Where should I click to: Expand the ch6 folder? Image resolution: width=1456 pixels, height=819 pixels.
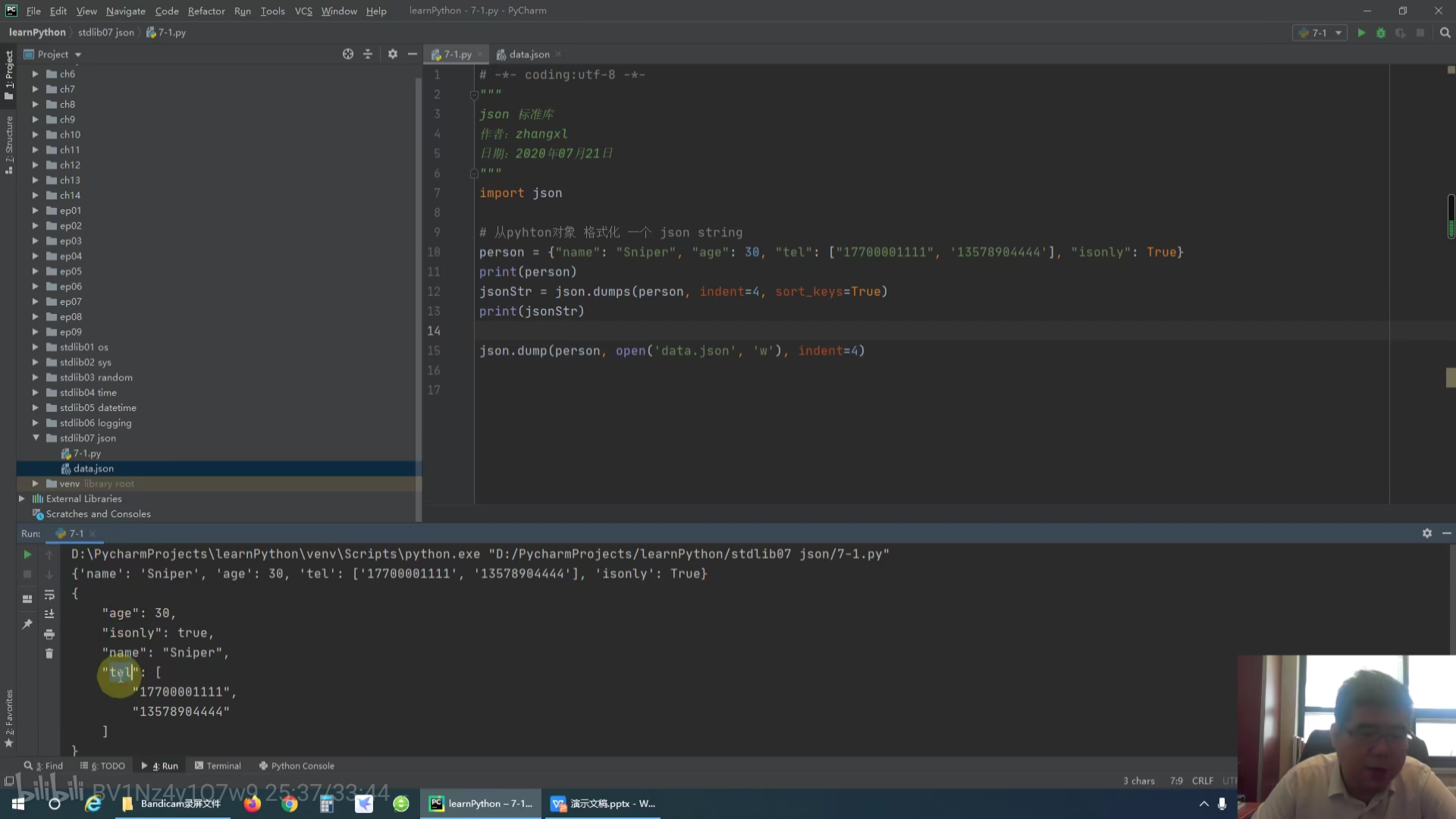pyautogui.click(x=35, y=74)
